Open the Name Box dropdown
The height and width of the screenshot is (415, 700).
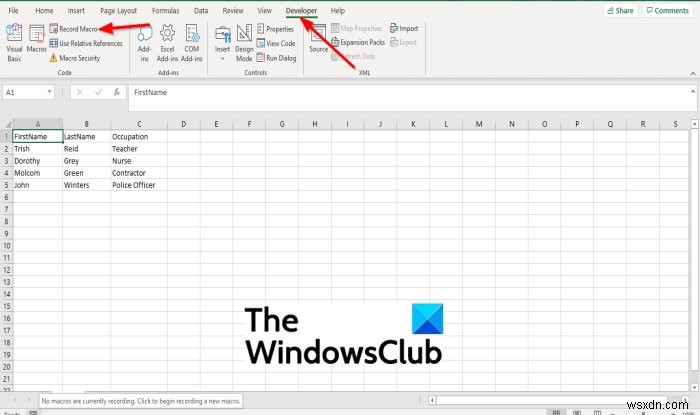49,92
